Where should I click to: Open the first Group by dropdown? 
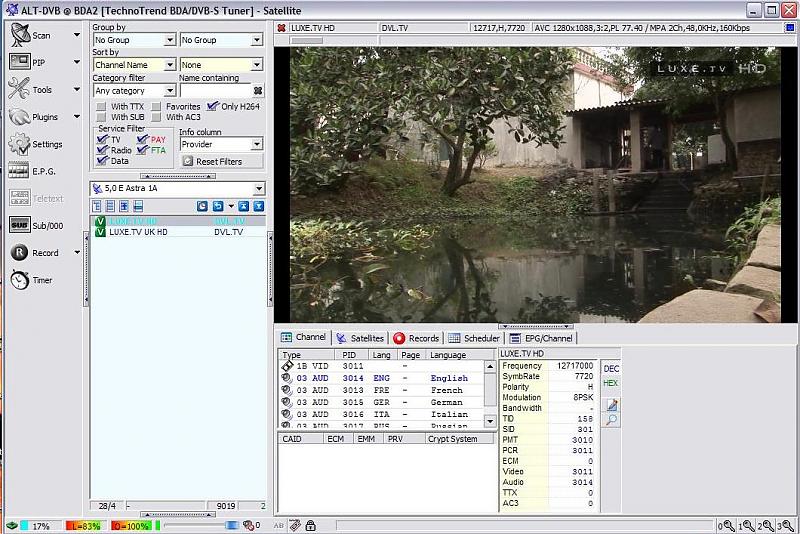(x=135, y=40)
